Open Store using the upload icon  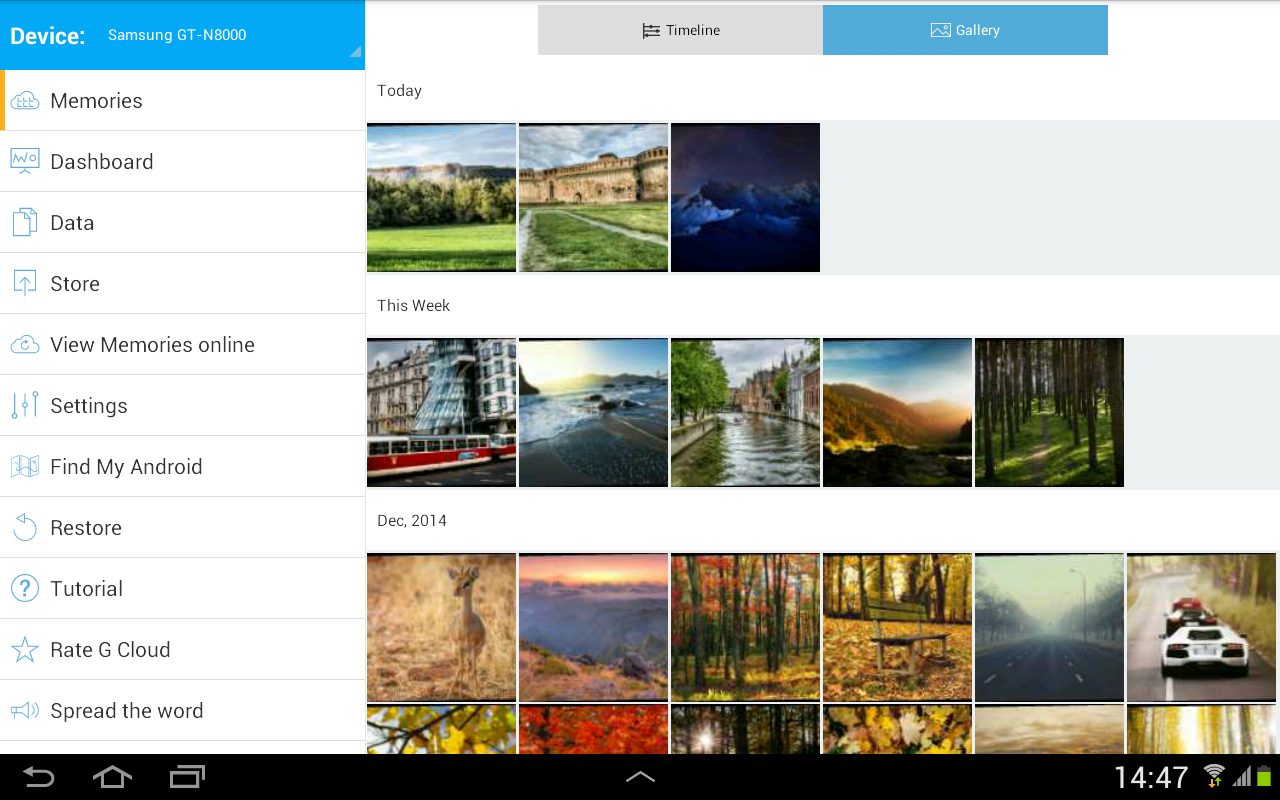(x=24, y=283)
